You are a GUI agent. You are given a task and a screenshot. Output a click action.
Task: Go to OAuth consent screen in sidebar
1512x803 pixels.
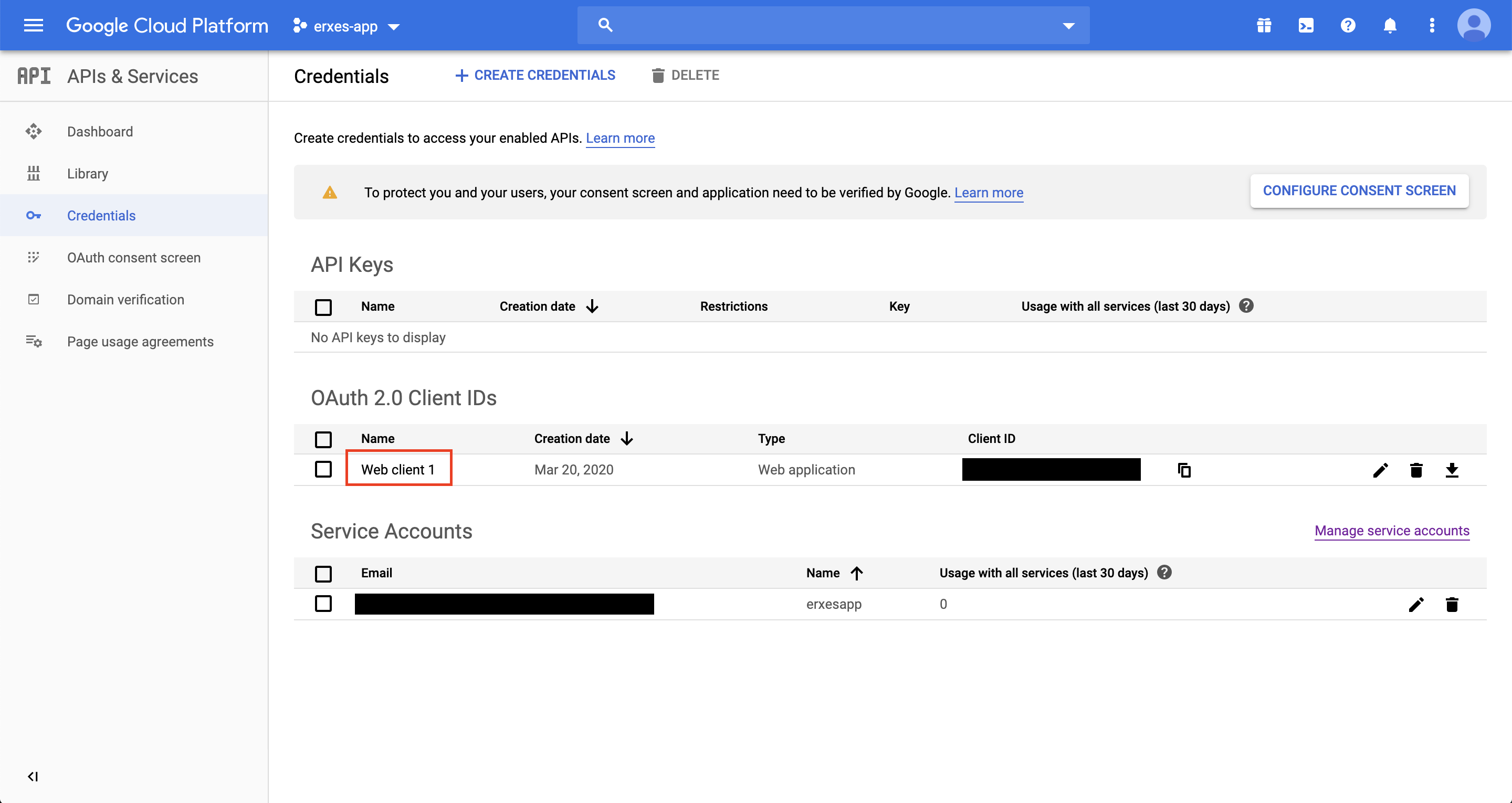tap(134, 258)
